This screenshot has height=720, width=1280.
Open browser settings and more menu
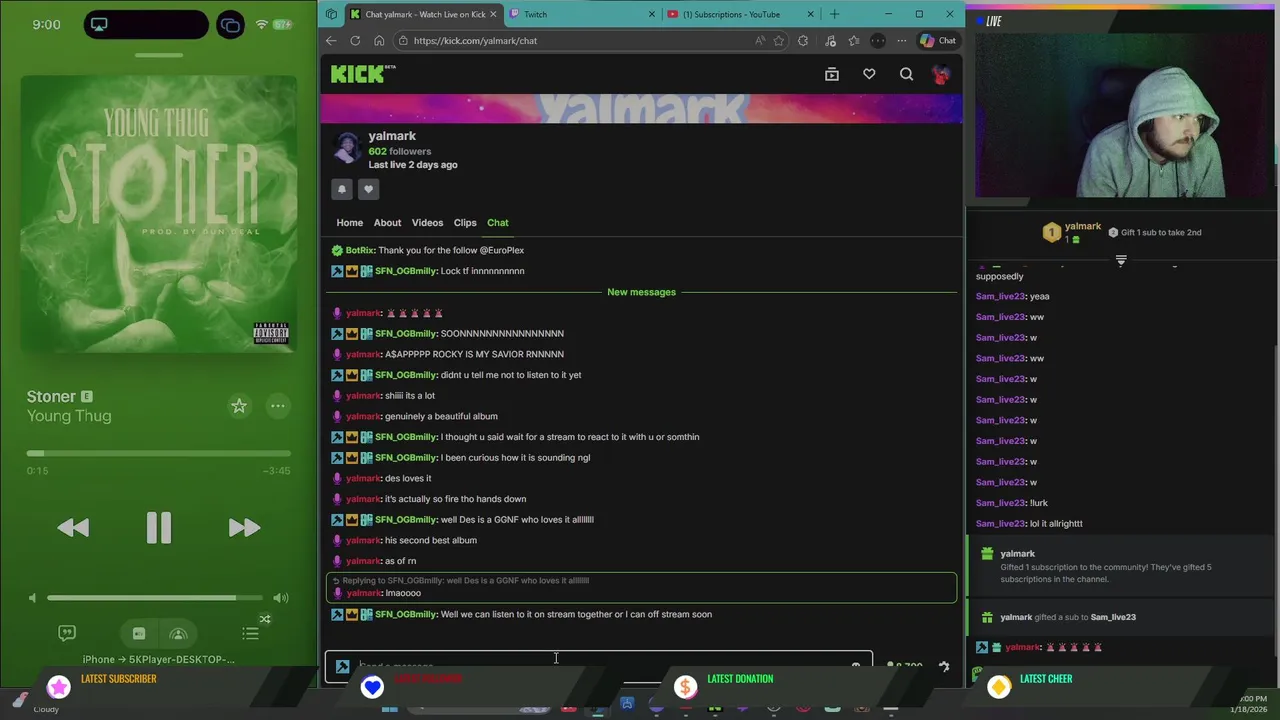pyautogui.click(x=901, y=41)
